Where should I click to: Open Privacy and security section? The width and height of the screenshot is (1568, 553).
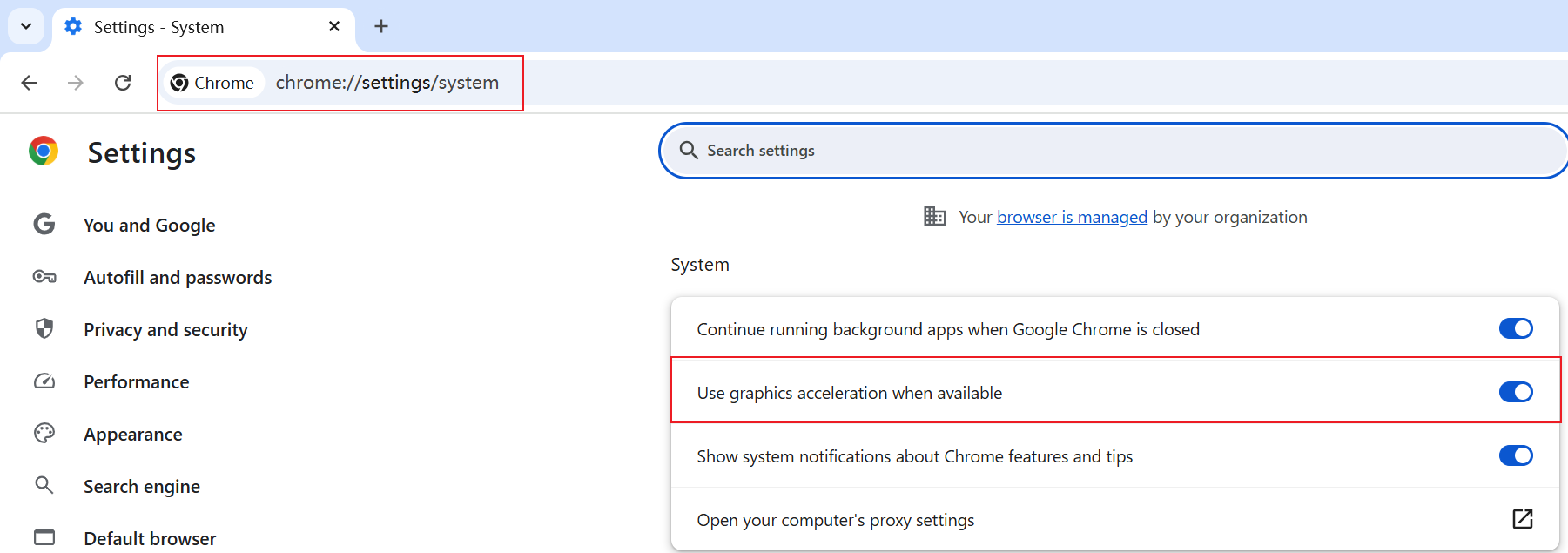[165, 330]
